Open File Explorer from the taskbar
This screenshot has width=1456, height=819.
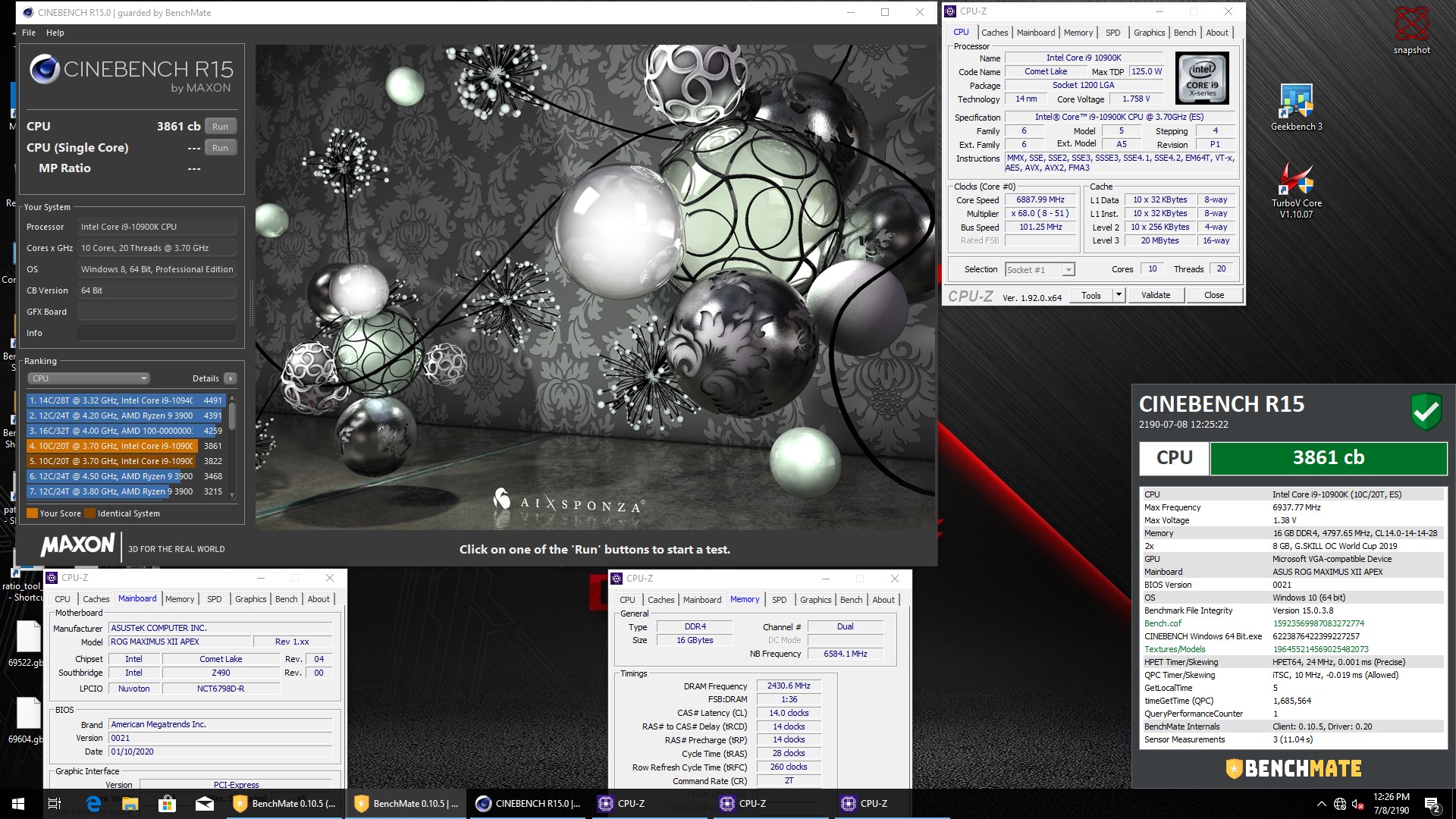130,804
